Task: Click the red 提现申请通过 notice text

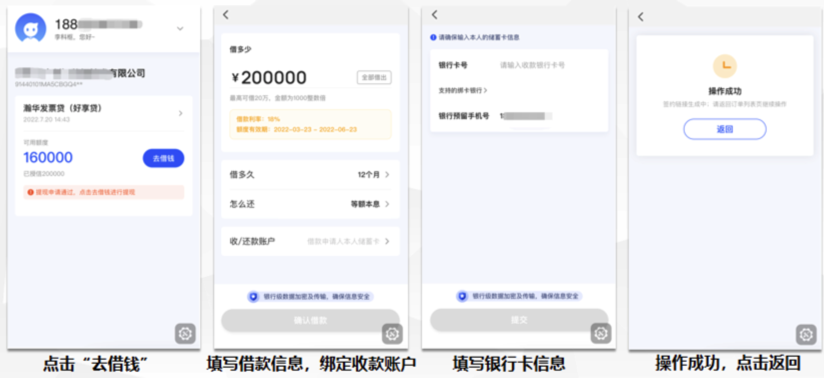Action: tap(85, 192)
